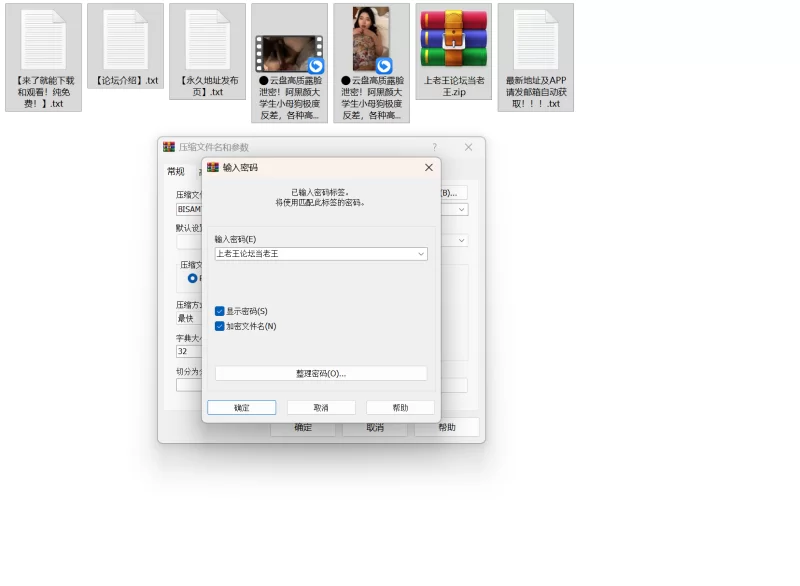The image size is (800, 586).
Task: Click 取消 in the password dialog
Action: pyautogui.click(x=321, y=408)
